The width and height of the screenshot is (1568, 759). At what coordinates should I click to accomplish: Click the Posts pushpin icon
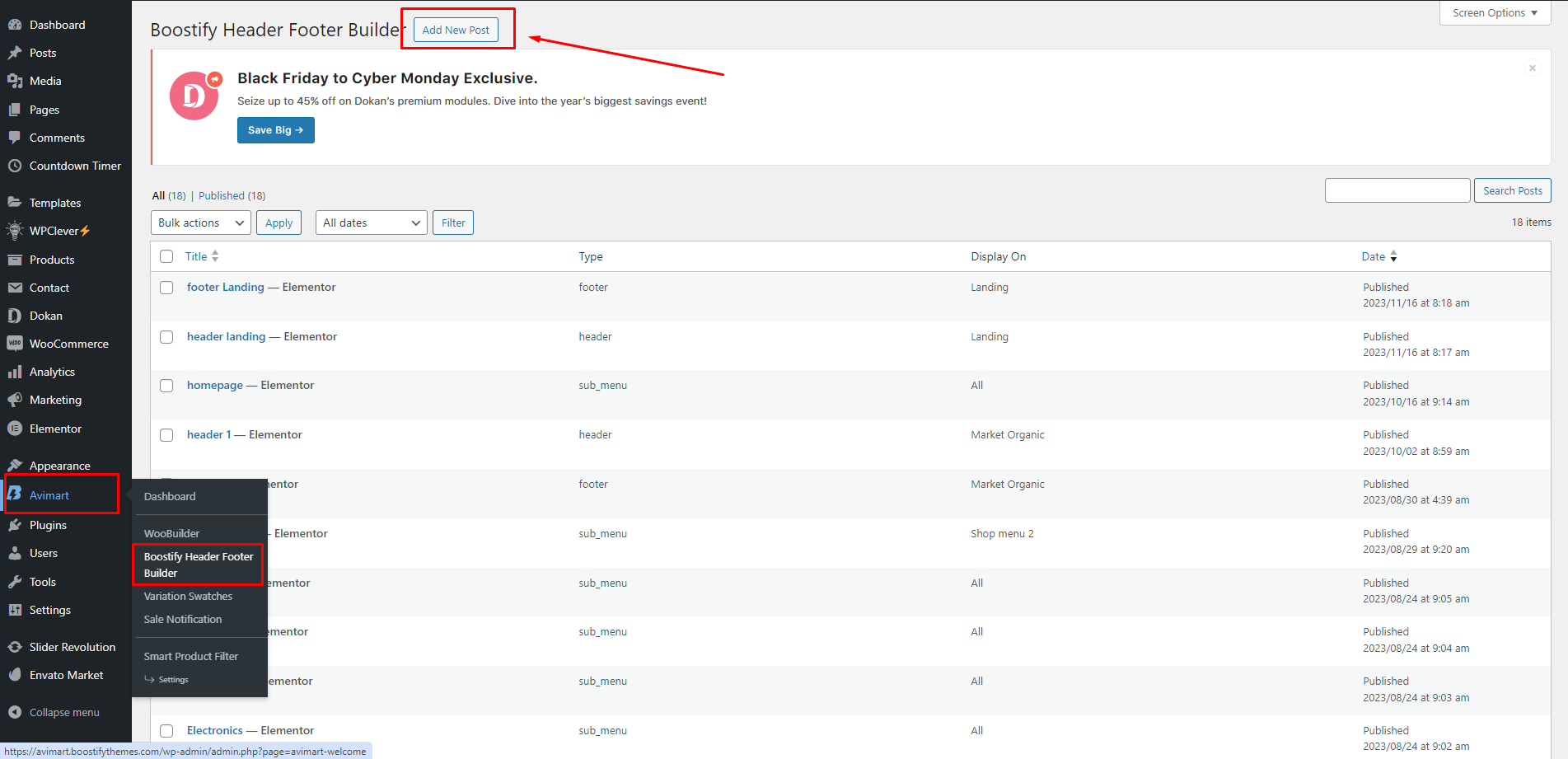15,53
